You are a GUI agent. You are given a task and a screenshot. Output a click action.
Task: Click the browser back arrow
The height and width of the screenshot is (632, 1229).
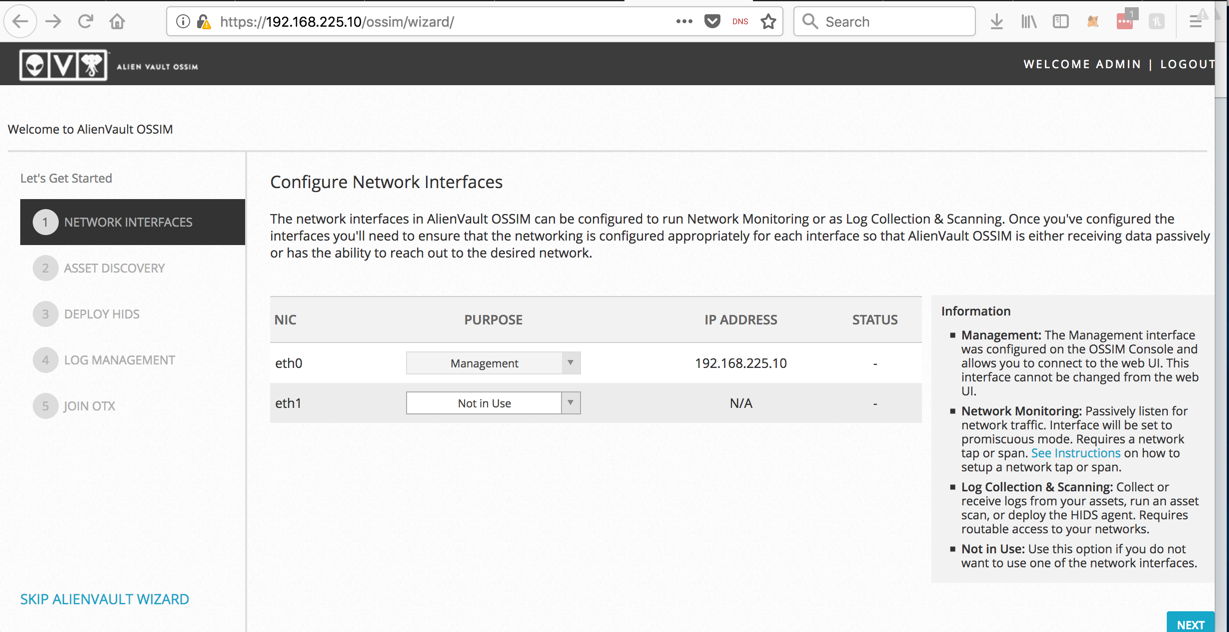tap(20, 21)
